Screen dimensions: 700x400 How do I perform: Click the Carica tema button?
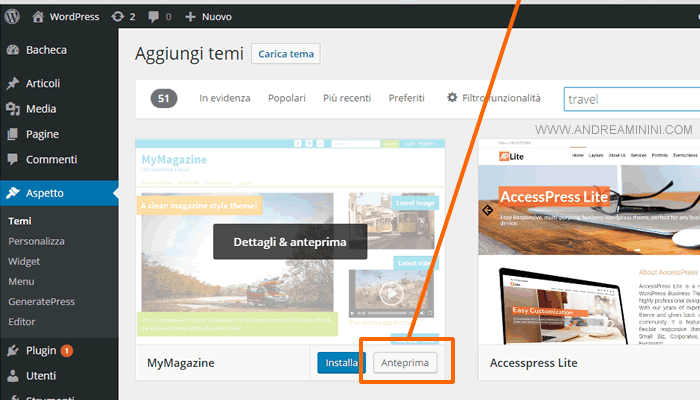click(286, 54)
